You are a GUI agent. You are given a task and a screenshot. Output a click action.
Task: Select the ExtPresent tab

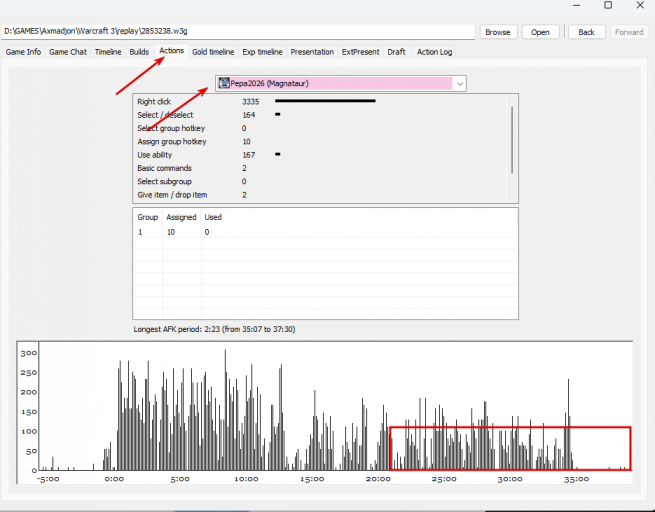coord(361,52)
